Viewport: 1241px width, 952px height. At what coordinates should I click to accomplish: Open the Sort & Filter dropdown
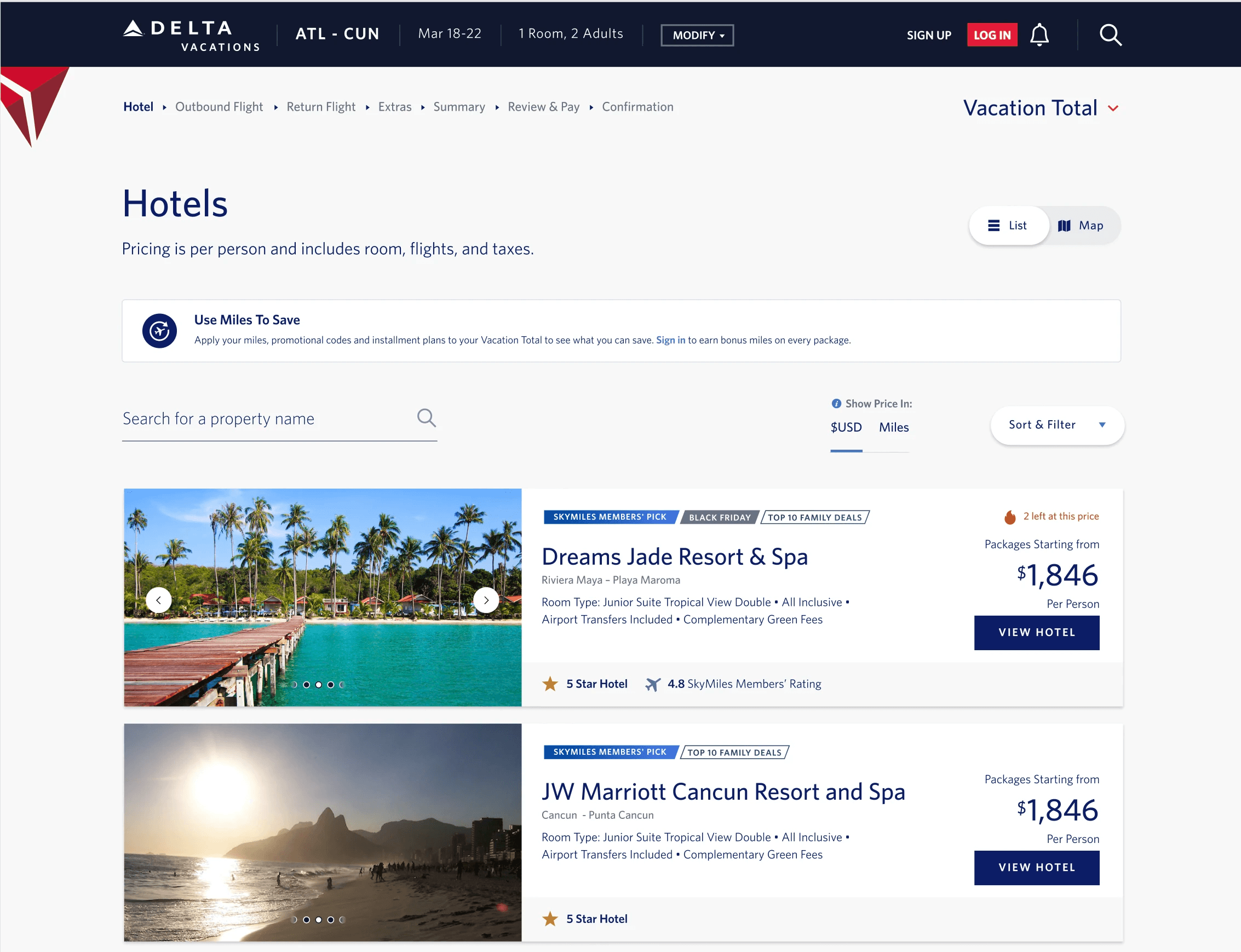[x=1057, y=425]
